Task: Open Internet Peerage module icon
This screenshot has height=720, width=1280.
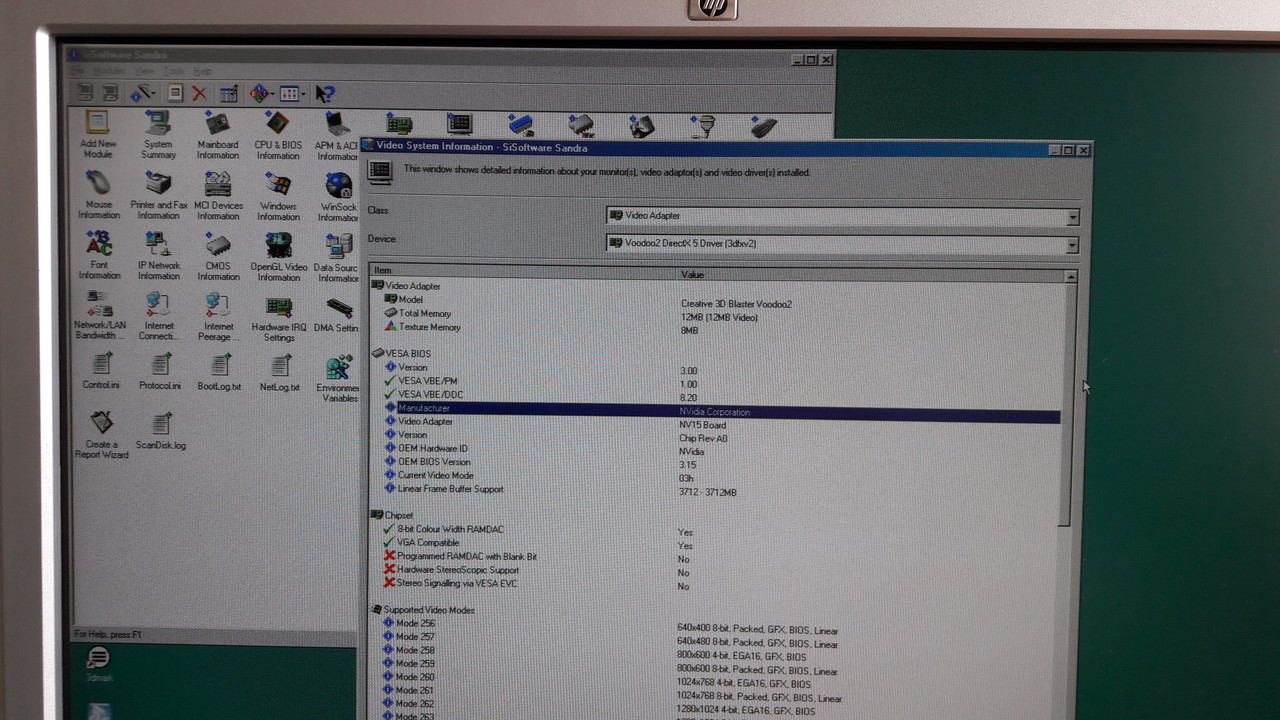Action: point(218,316)
